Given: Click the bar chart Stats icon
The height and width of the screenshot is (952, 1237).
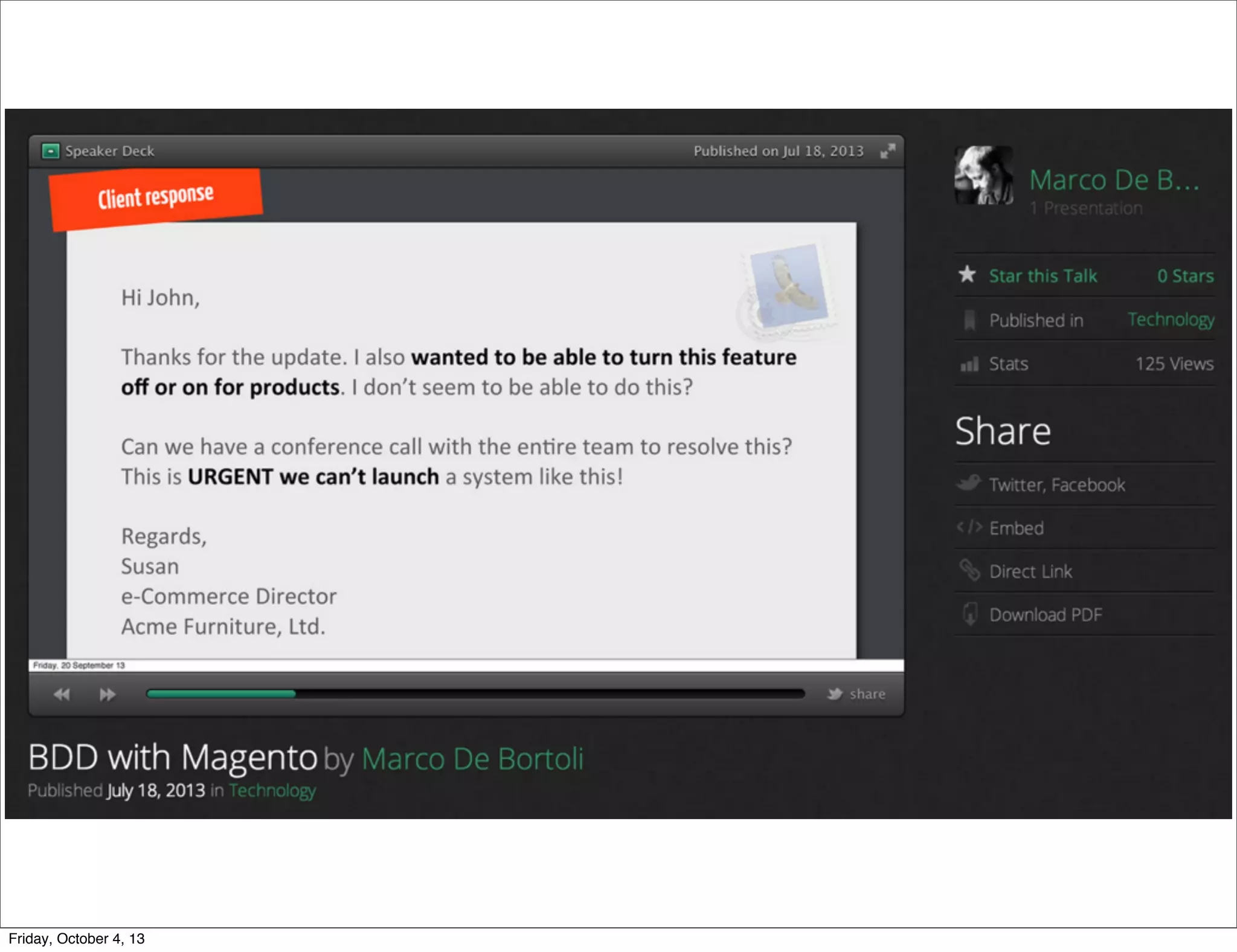Looking at the screenshot, I should (x=969, y=364).
